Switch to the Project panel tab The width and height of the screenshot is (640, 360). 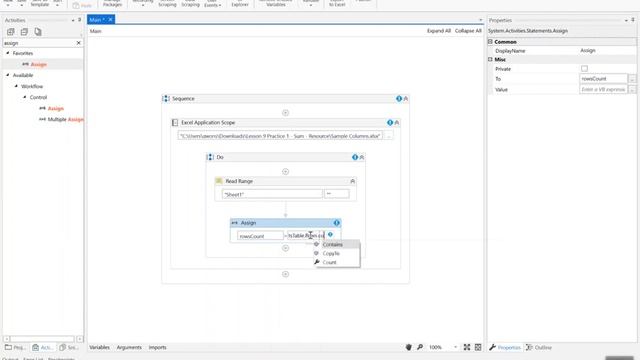pos(15,348)
